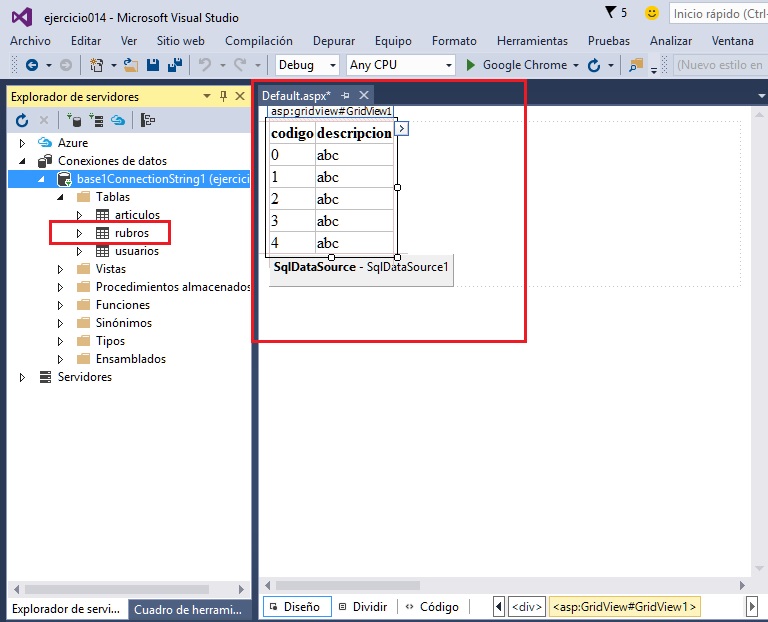Select the SqlDataSource1 control

pos(361,269)
